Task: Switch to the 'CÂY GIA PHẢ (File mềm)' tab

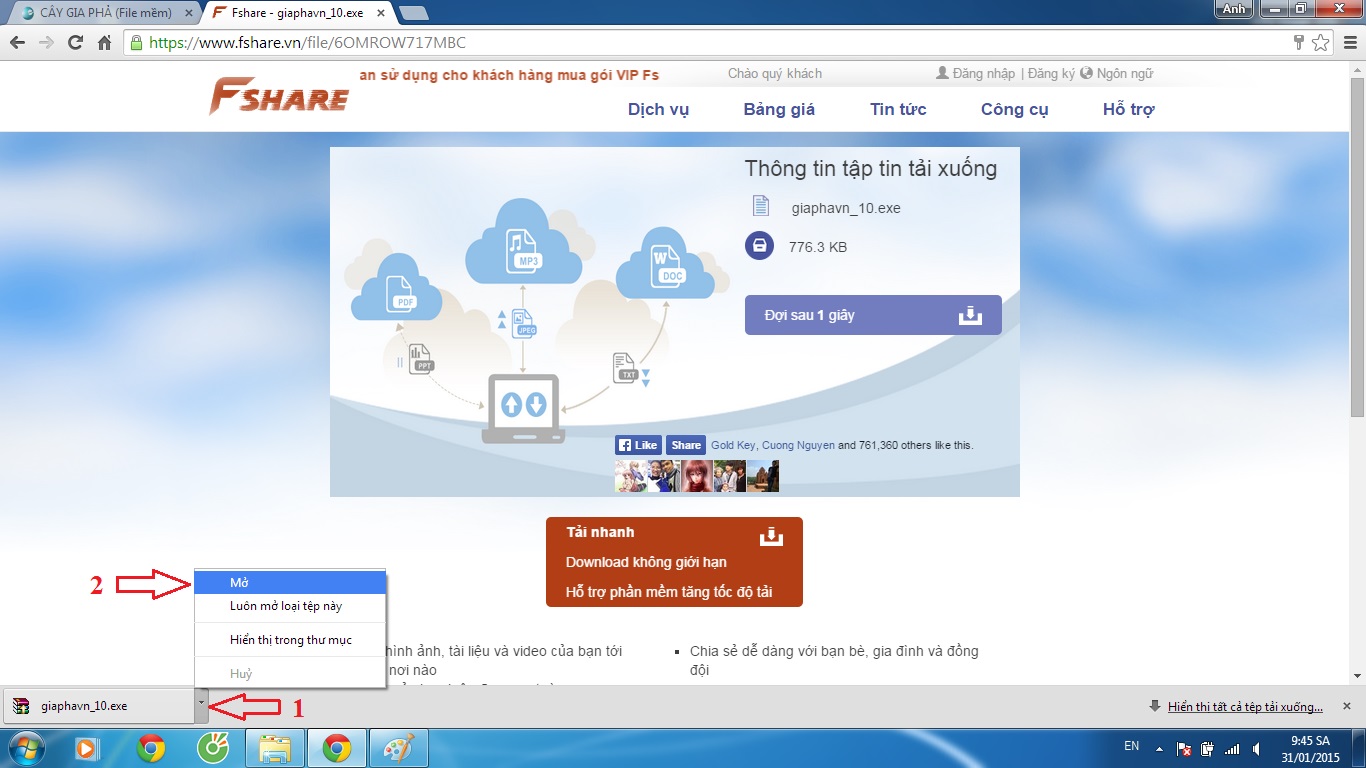Action: (105, 13)
